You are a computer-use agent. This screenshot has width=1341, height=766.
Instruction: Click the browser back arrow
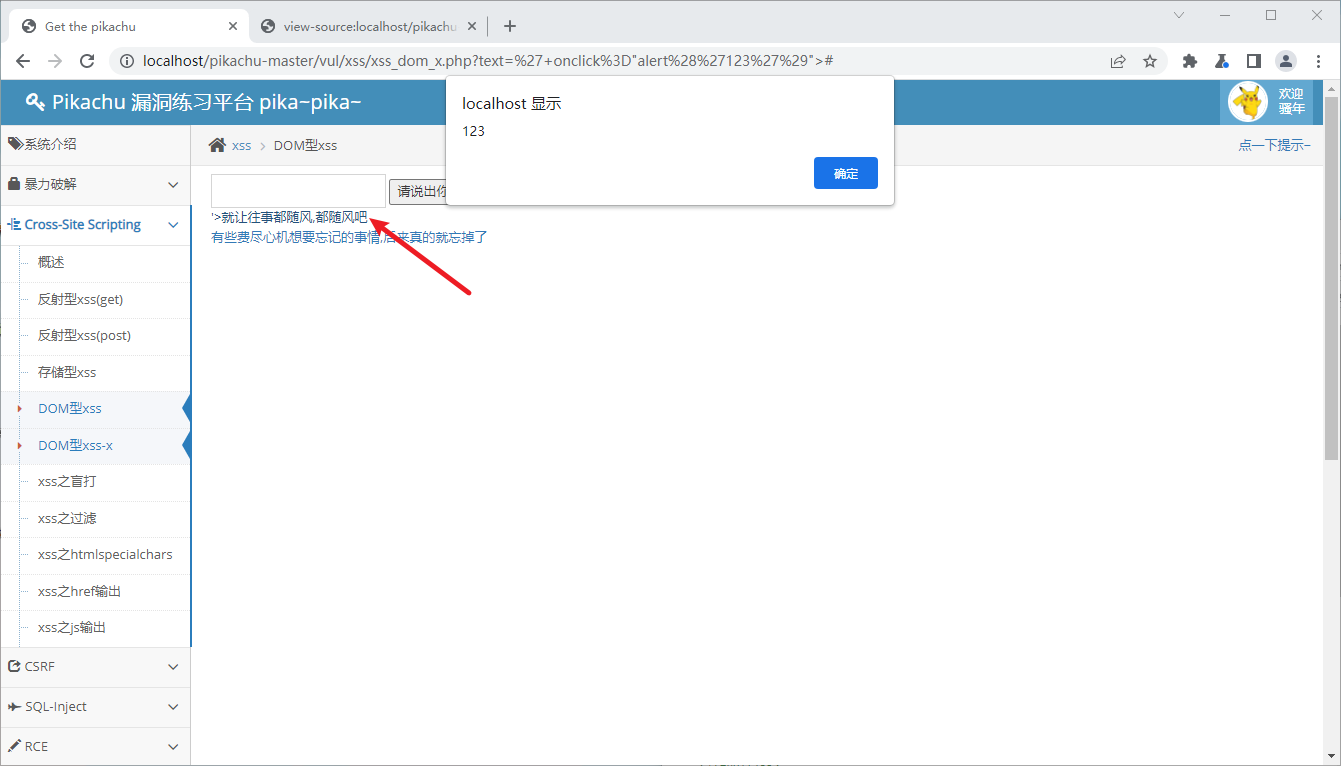pos(23,61)
